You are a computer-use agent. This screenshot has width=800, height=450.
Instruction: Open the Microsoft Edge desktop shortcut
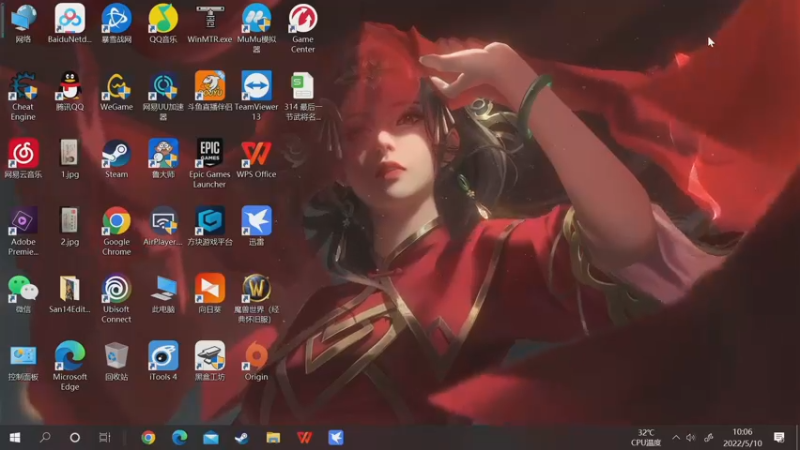[70, 366]
